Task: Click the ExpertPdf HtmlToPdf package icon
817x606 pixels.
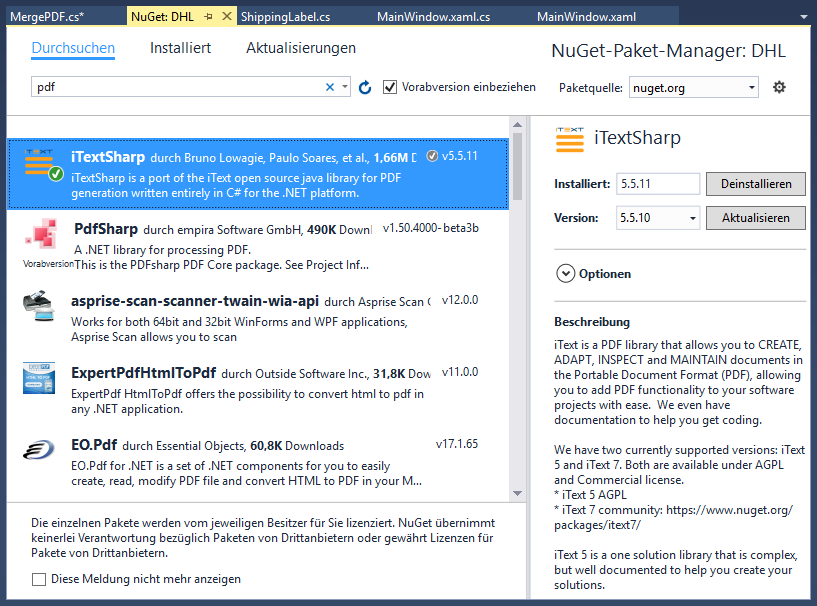Action: pyautogui.click(x=40, y=378)
